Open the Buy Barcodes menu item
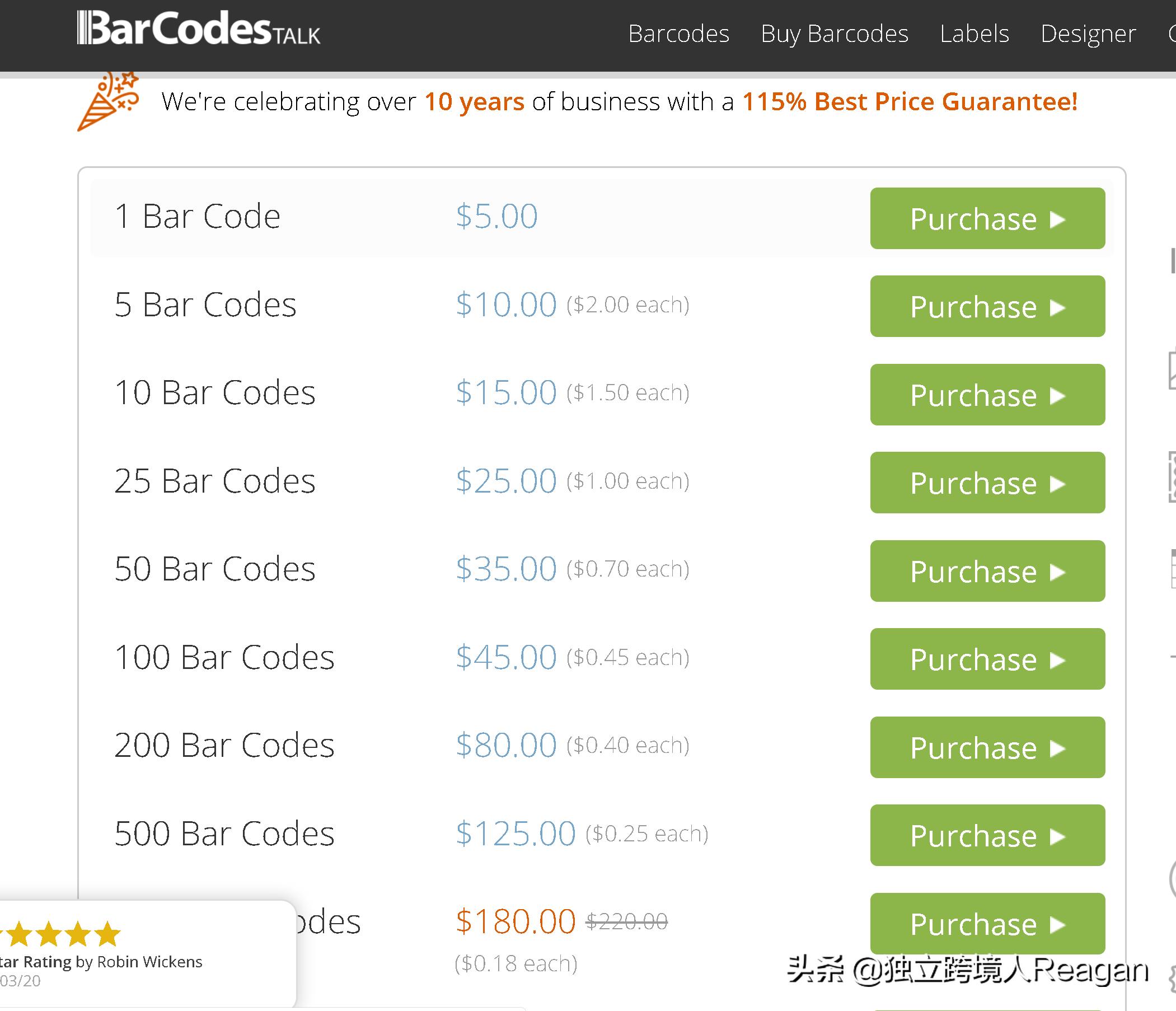The image size is (1176, 1011). (835, 34)
